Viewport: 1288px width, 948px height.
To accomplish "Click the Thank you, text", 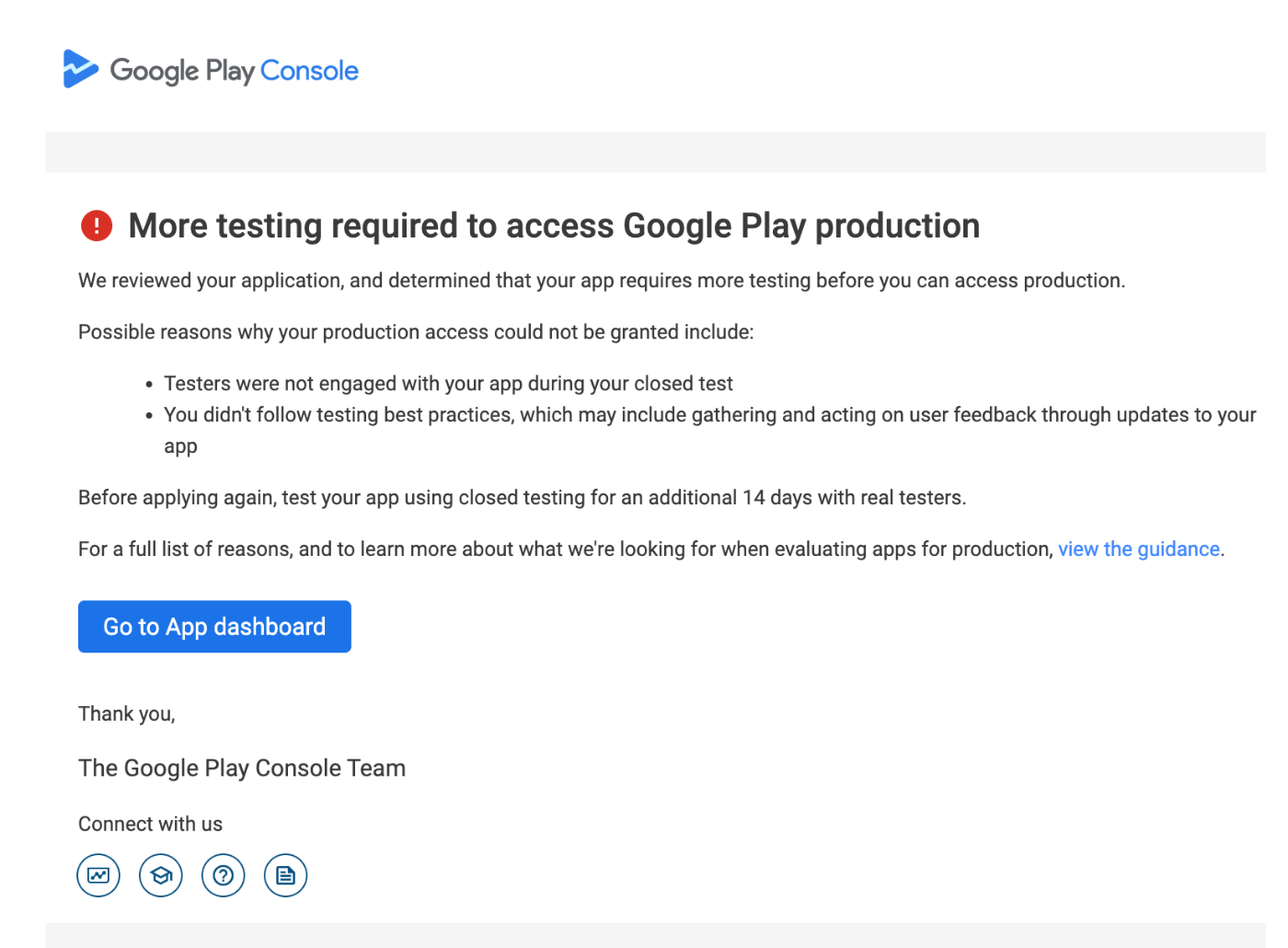I will click(x=127, y=714).
